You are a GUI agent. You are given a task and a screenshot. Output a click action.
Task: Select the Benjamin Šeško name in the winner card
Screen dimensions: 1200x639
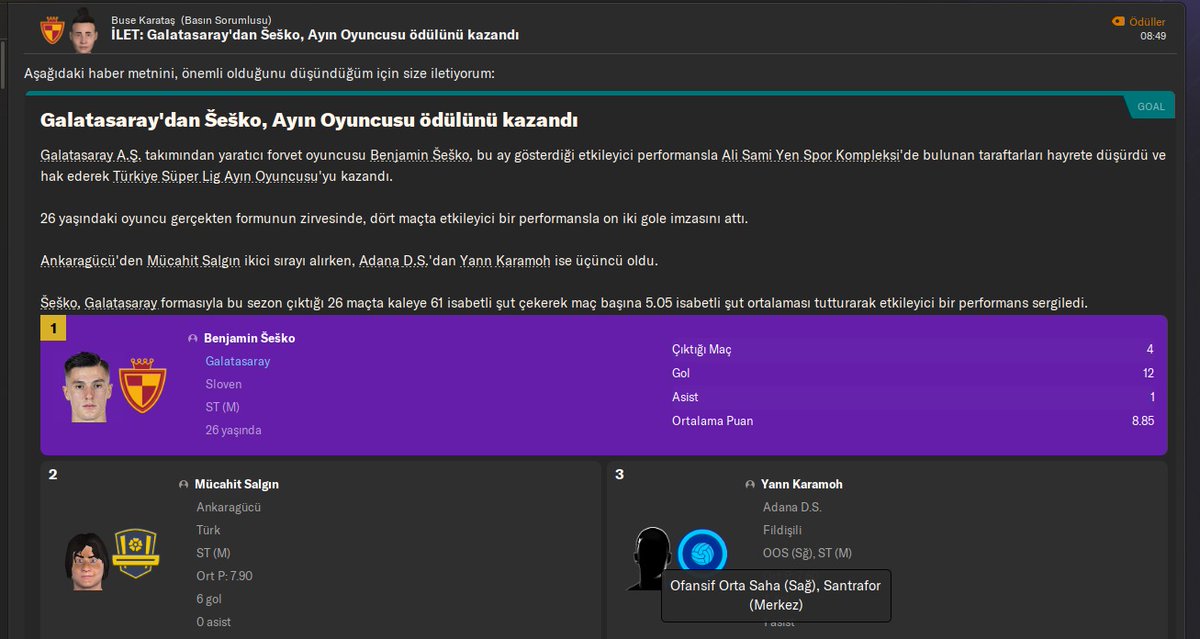pyautogui.click(x=250, y=338)
